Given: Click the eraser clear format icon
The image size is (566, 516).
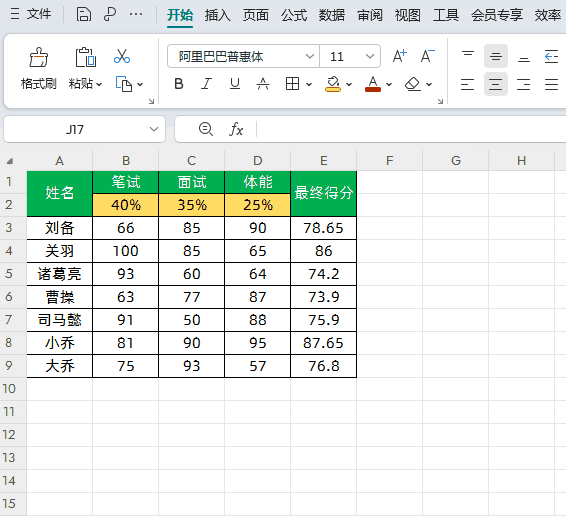Looking at the screenshot, I should pos(413,84).
